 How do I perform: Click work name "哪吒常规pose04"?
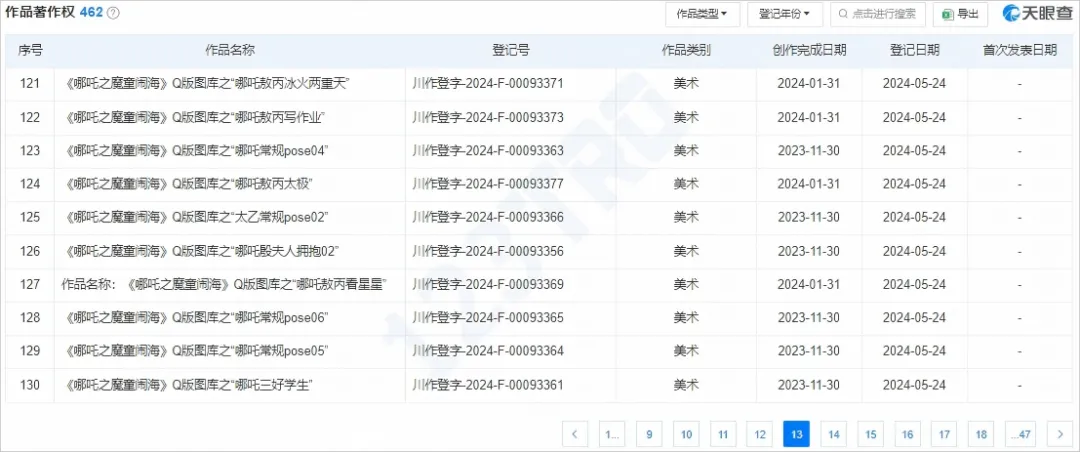(x=197, y=151)
